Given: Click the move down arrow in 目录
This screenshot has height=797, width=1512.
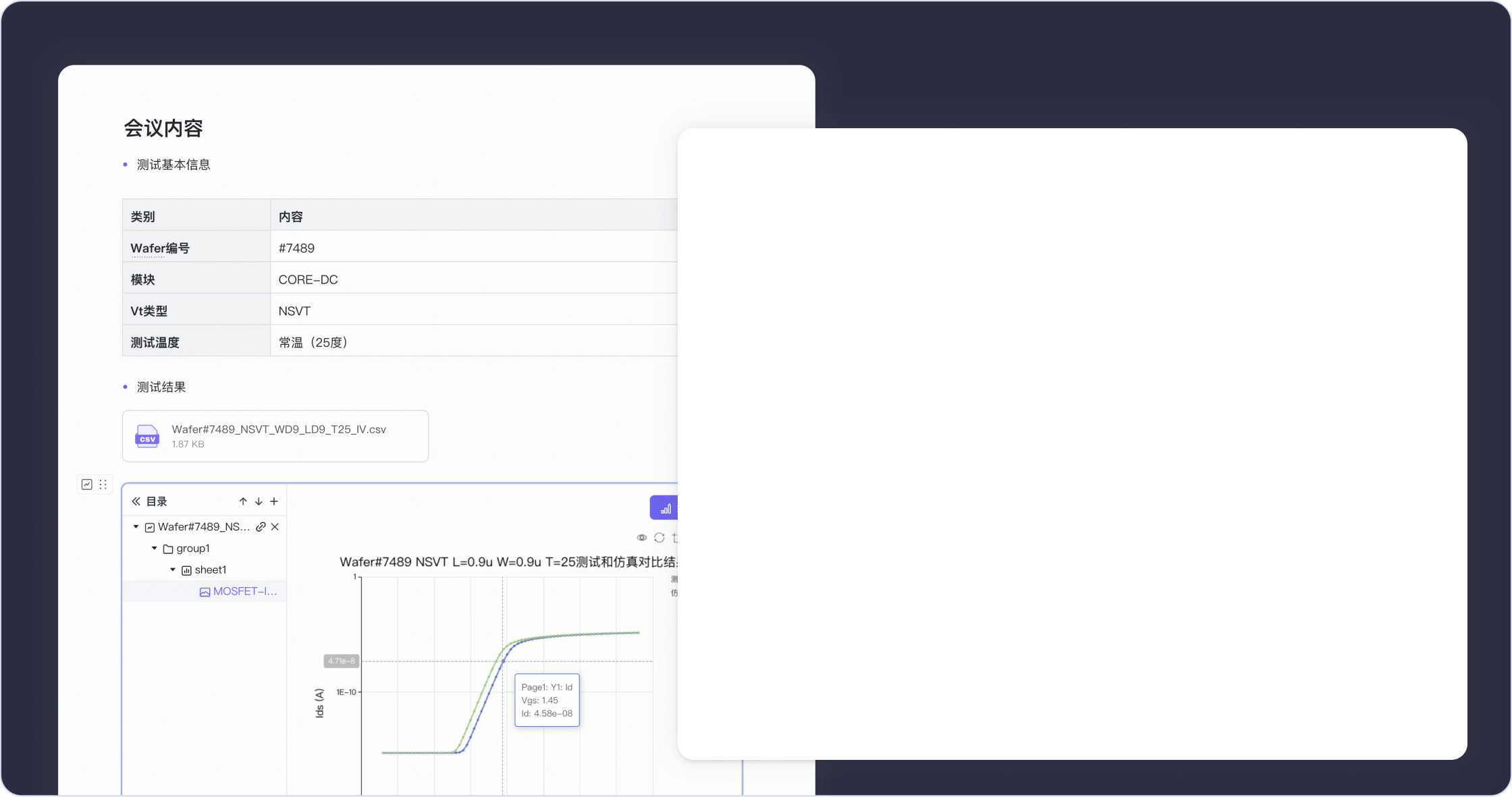Looking at the screenshot, I should pyautogui.click(x=259, y=501).
